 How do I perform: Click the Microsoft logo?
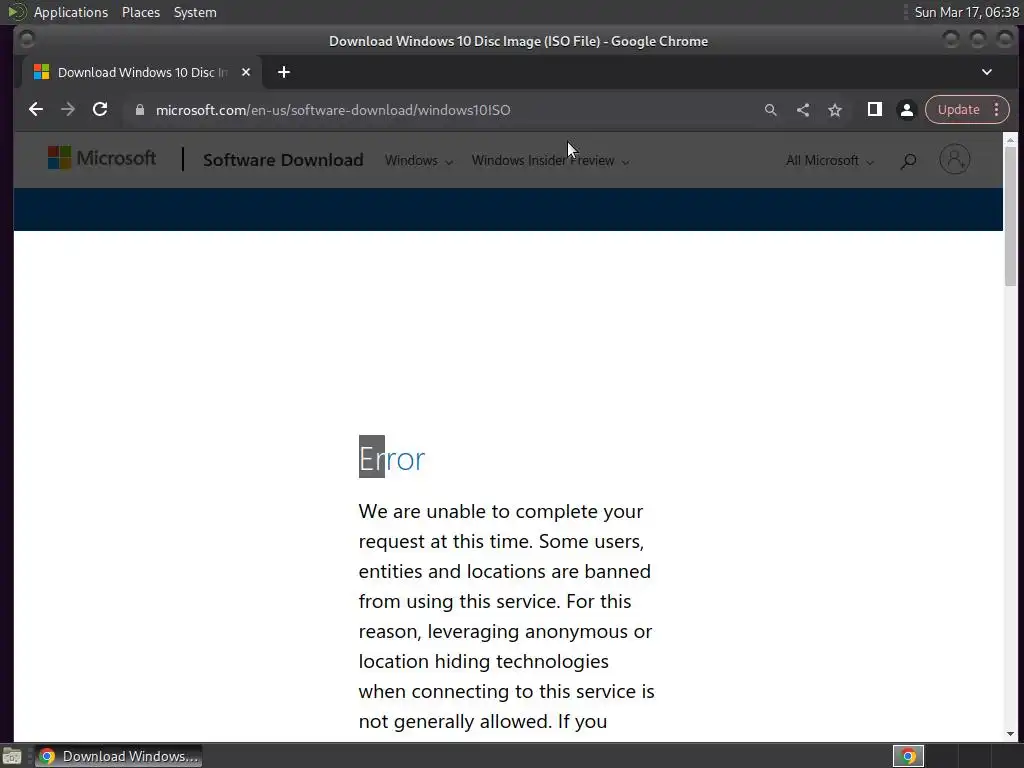click(x=102, y=158)
